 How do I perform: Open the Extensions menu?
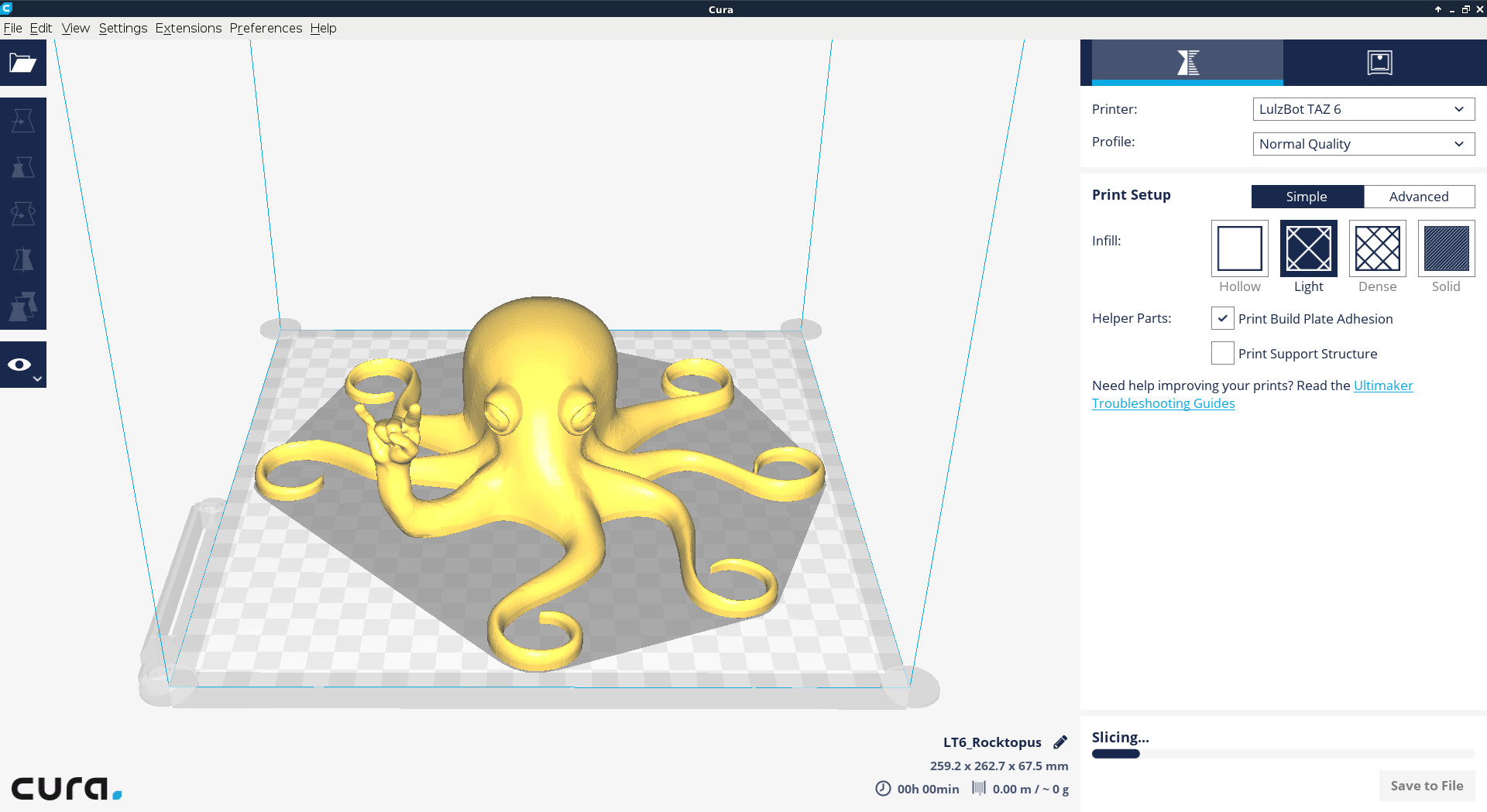tap(188, 28)
